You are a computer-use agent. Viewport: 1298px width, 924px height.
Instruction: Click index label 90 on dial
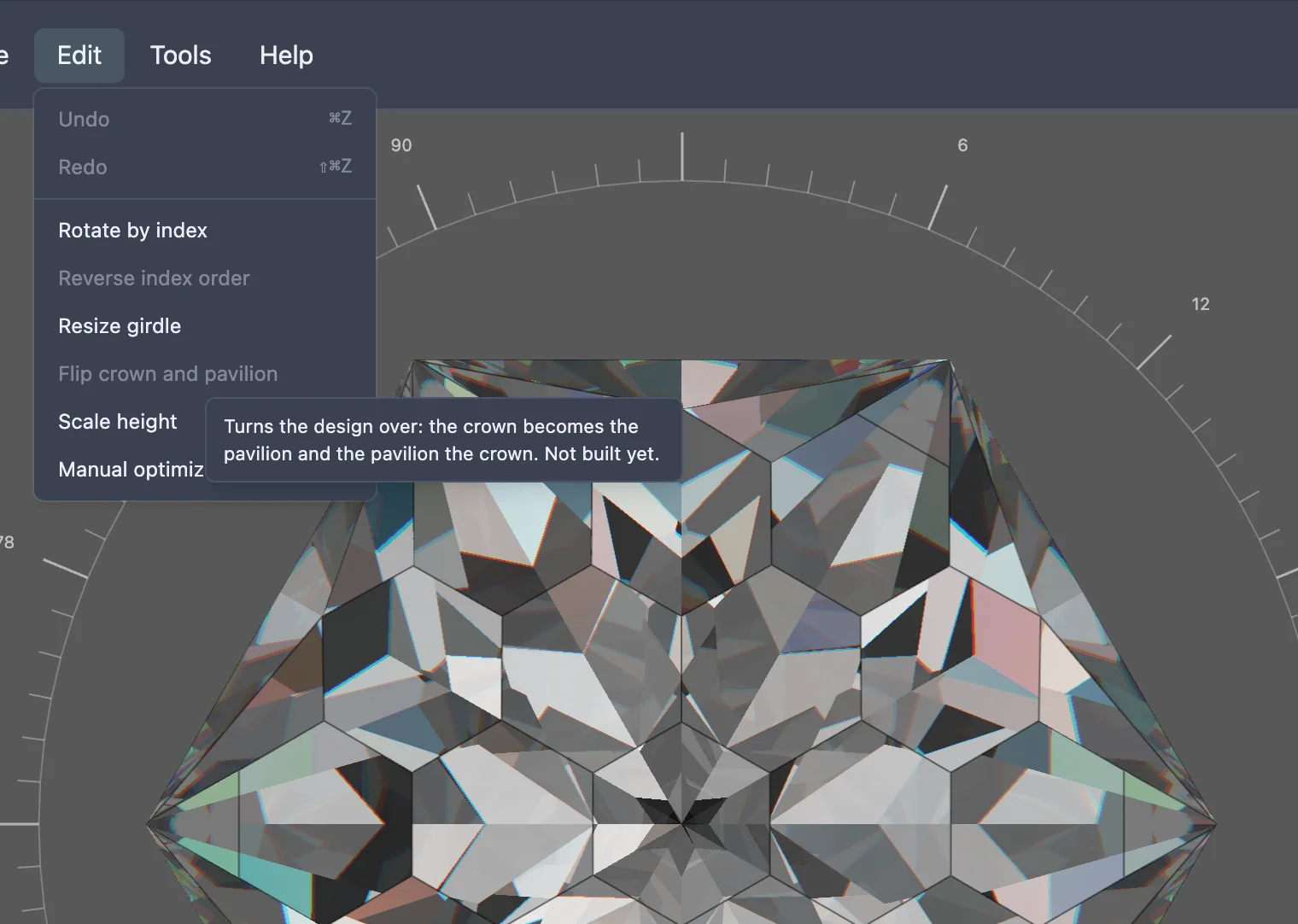click(401, 145)
